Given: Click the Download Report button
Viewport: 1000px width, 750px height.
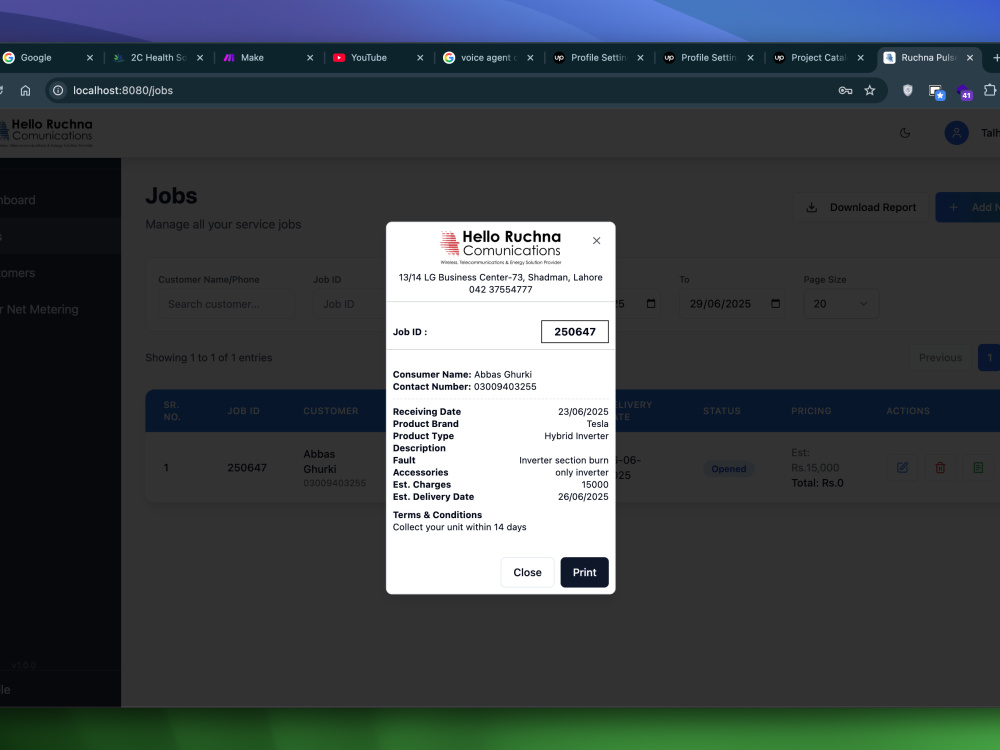Looking at the screenshot, I should pyautogui.click(x=861, y=207).
